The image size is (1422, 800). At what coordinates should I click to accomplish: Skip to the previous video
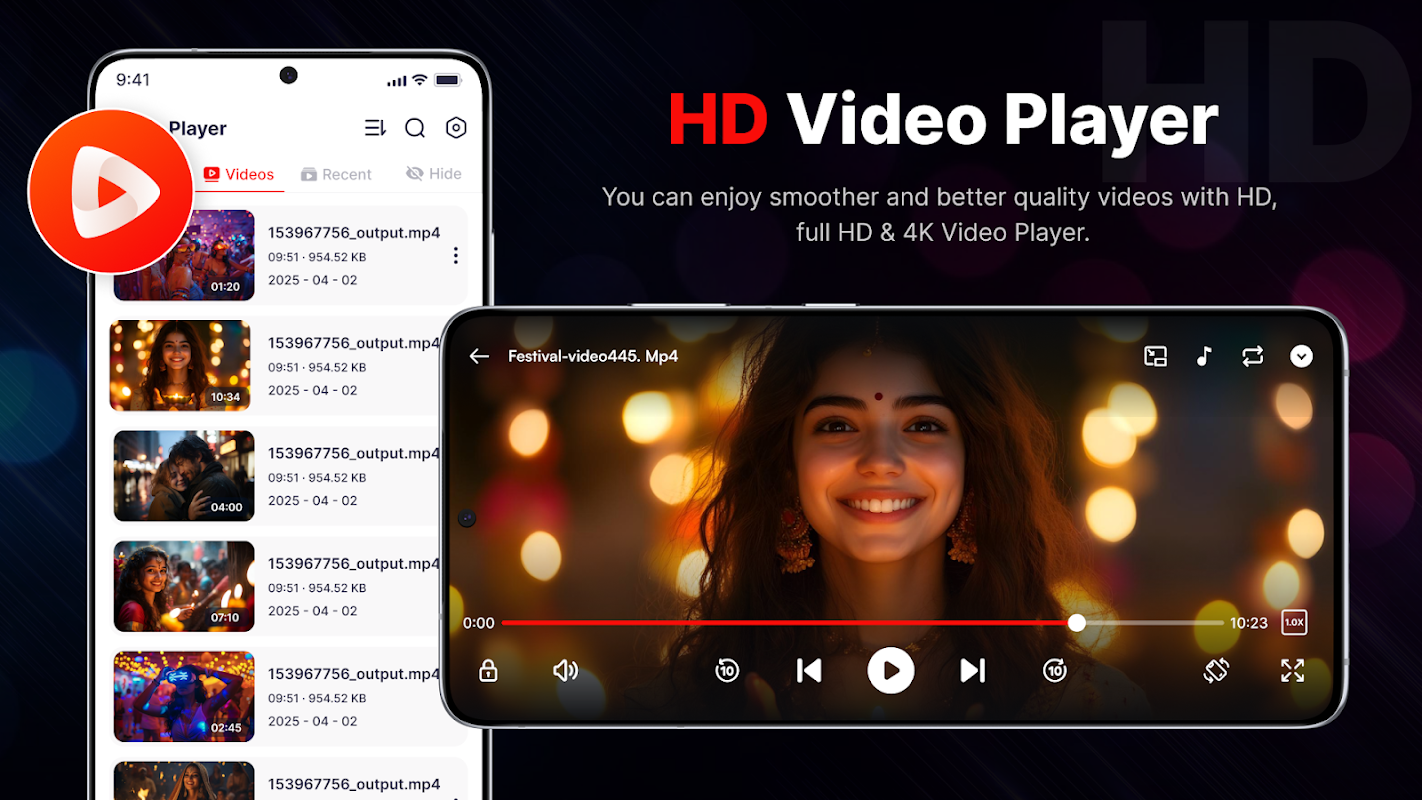tap(809, 670)
